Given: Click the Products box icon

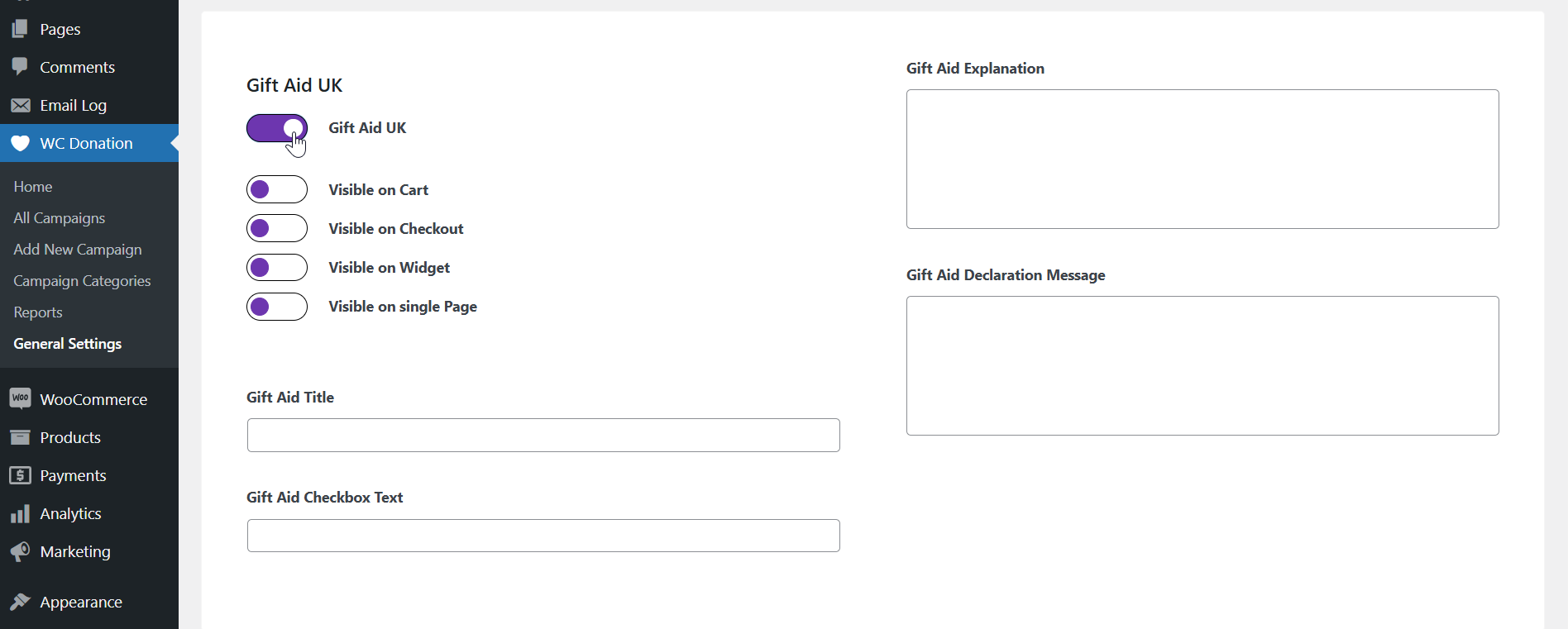Looking at the screenshot, I should [x=20, y=437].
